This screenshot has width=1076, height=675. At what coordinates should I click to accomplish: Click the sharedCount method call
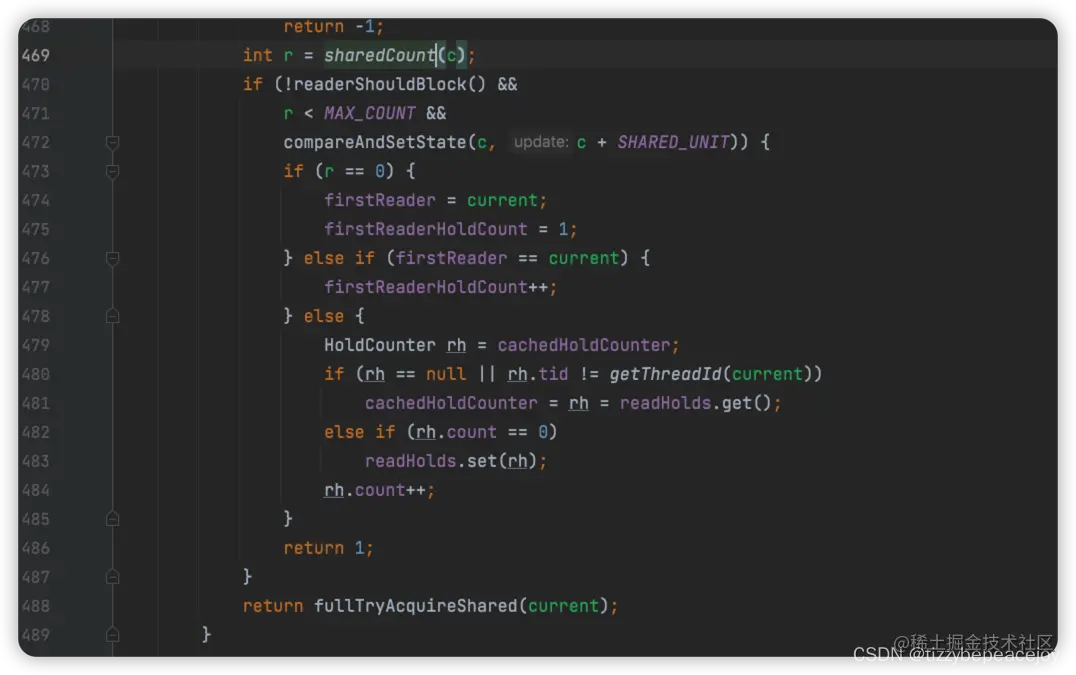(x=380, y=56)
